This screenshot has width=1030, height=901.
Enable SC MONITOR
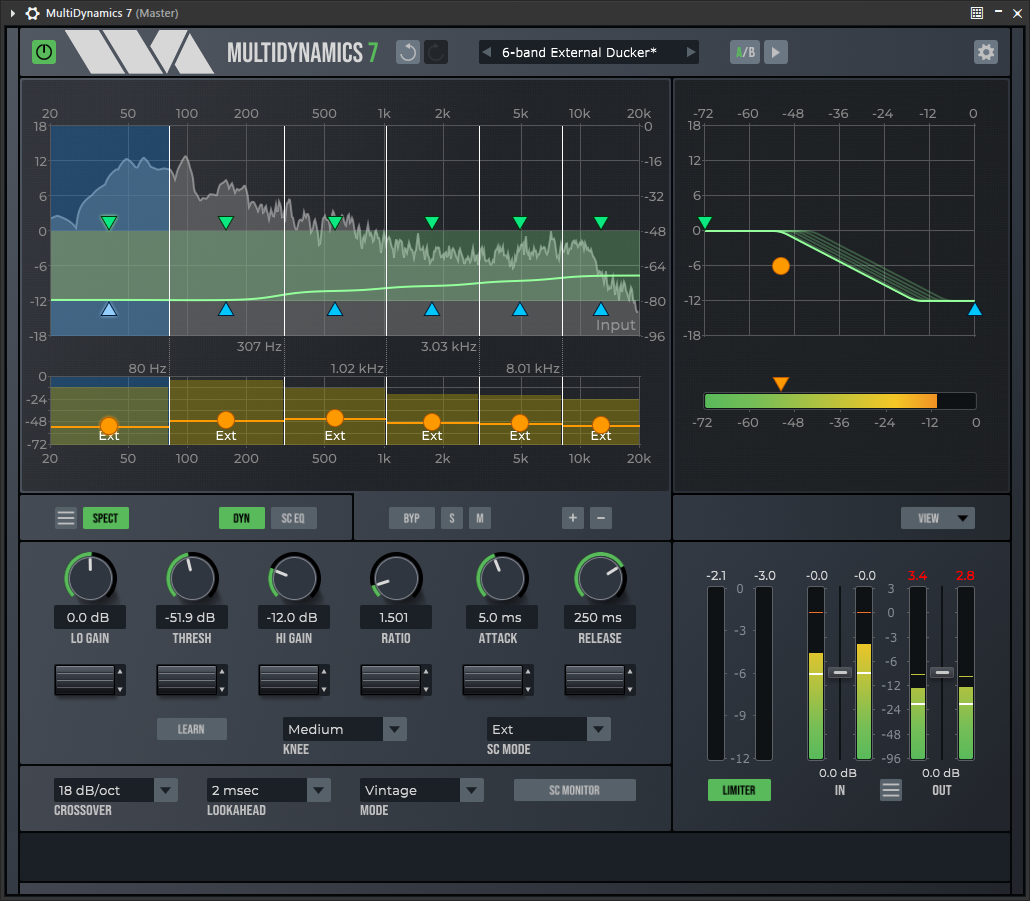[574, 790]
